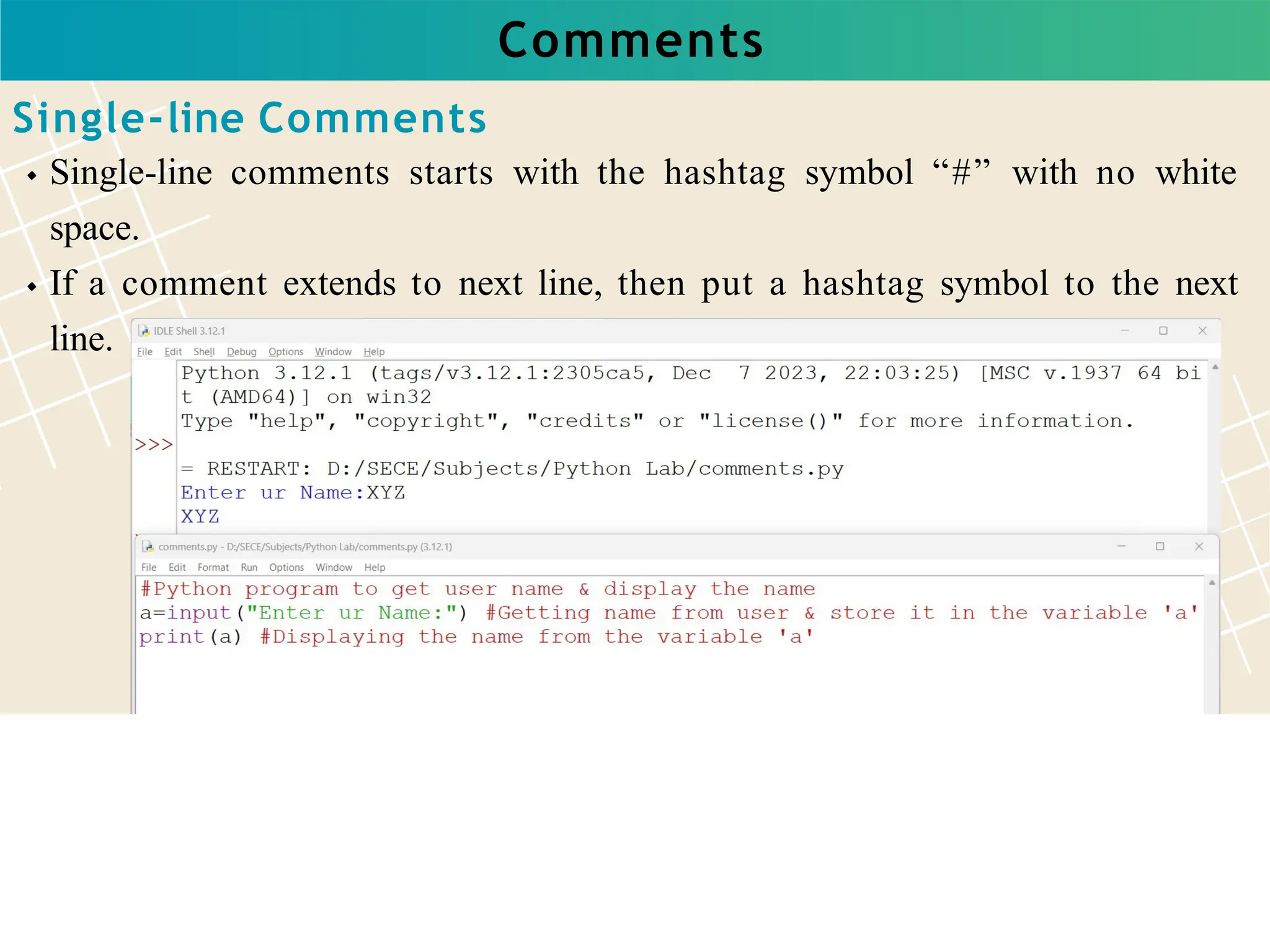This screenshot has height=952, width=1270.
Task: Open the File menu in IDLE Shell
Action: (x=144, y=352)
